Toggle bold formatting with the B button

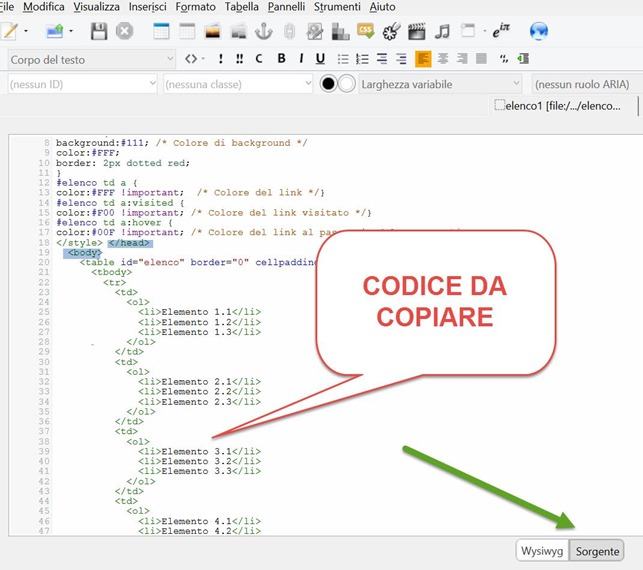click(x=281, y=59)
